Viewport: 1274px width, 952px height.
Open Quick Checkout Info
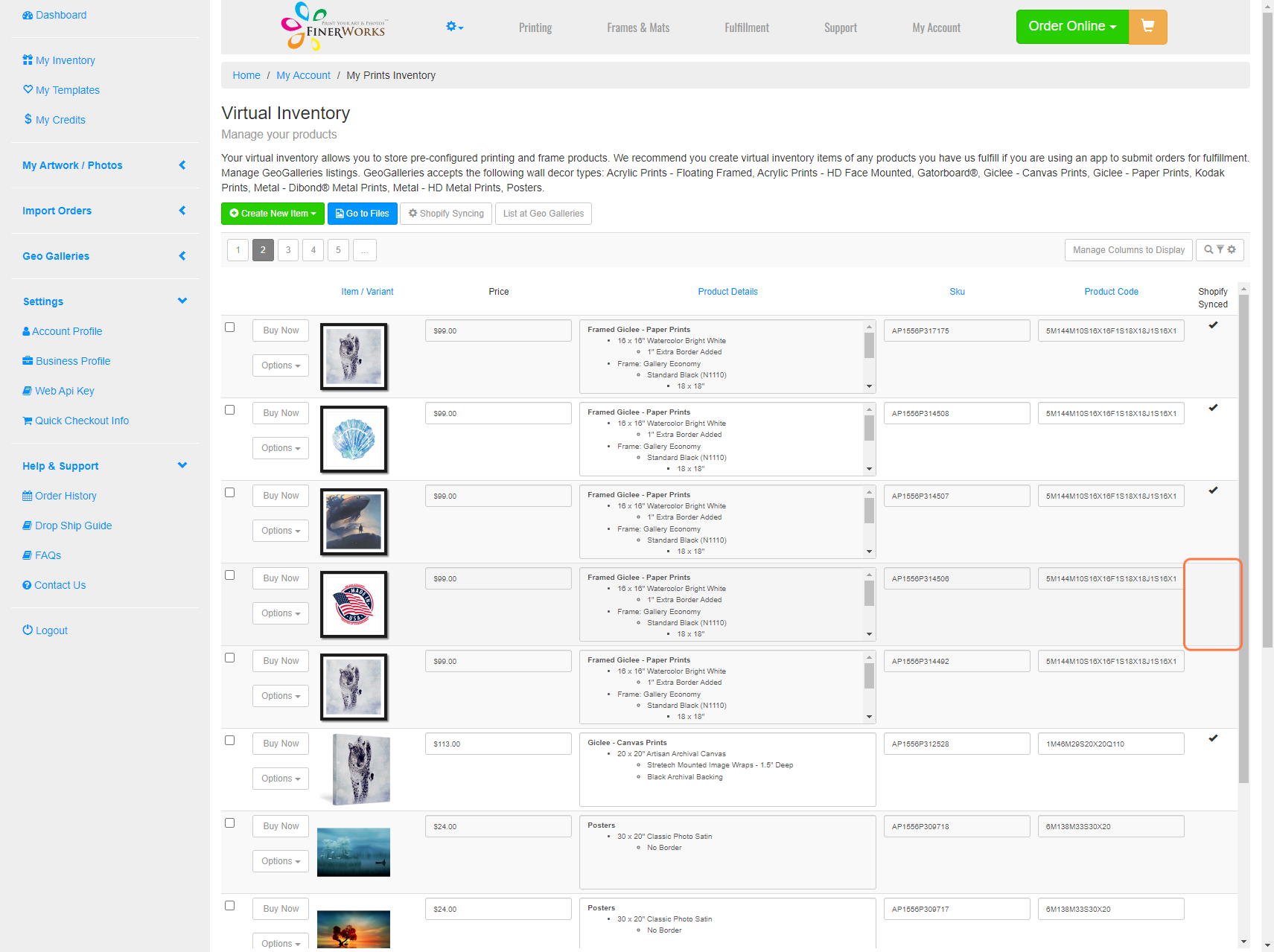click(x=76, y=421)
